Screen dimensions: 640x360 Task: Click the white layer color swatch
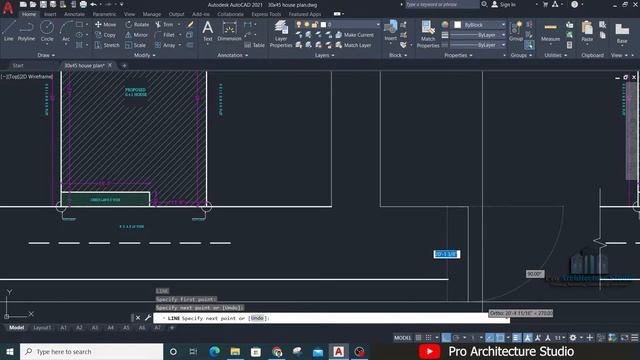click(x=324, y=24)
